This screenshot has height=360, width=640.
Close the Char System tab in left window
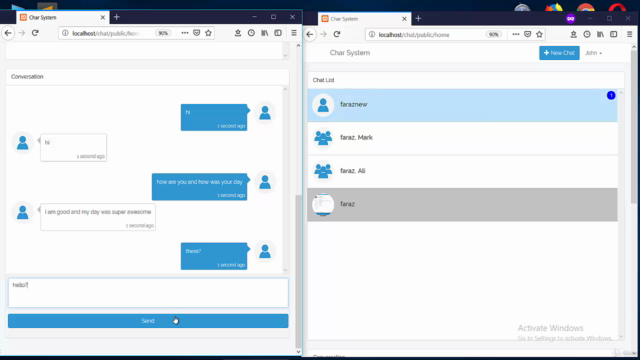click(x=102, y=18)
